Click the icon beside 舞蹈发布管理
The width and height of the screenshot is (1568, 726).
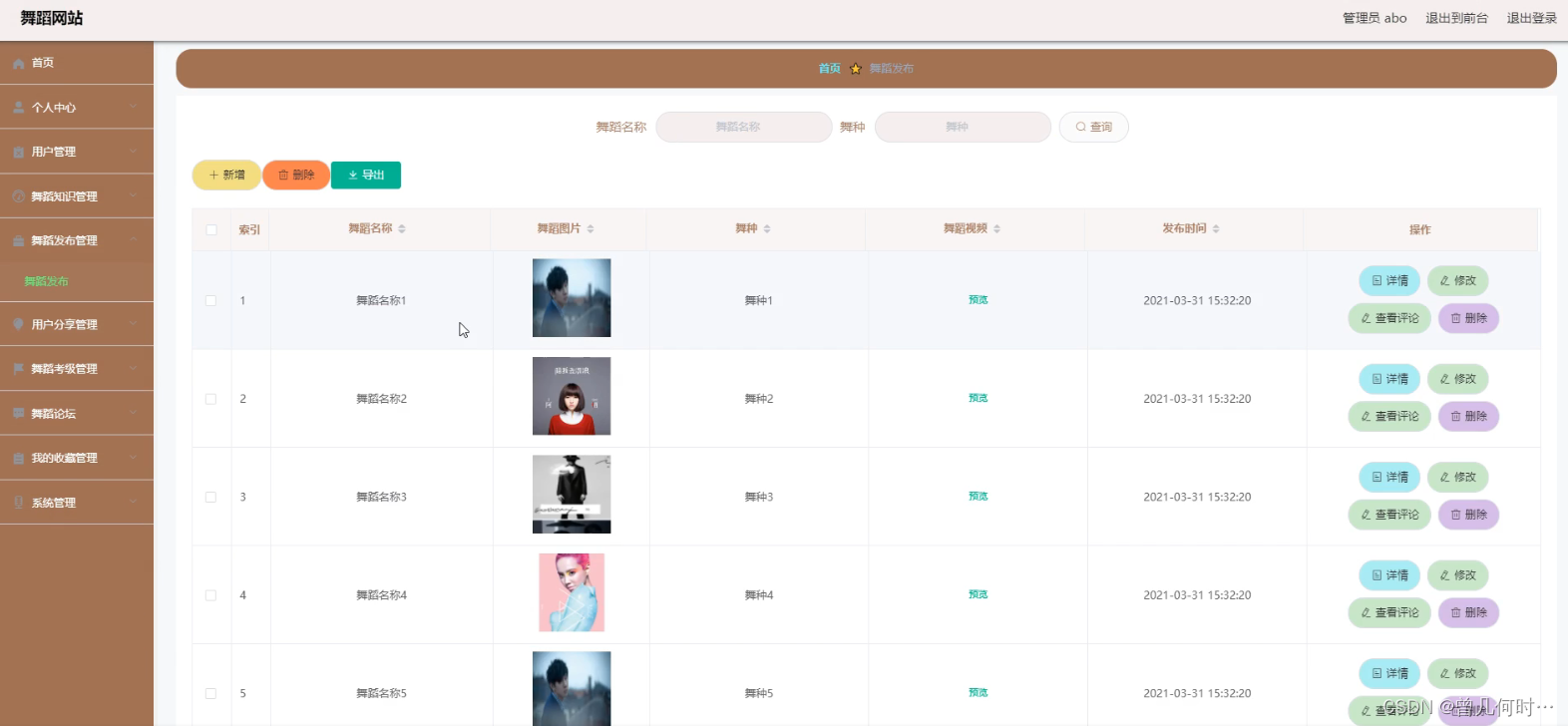point(18,240)
